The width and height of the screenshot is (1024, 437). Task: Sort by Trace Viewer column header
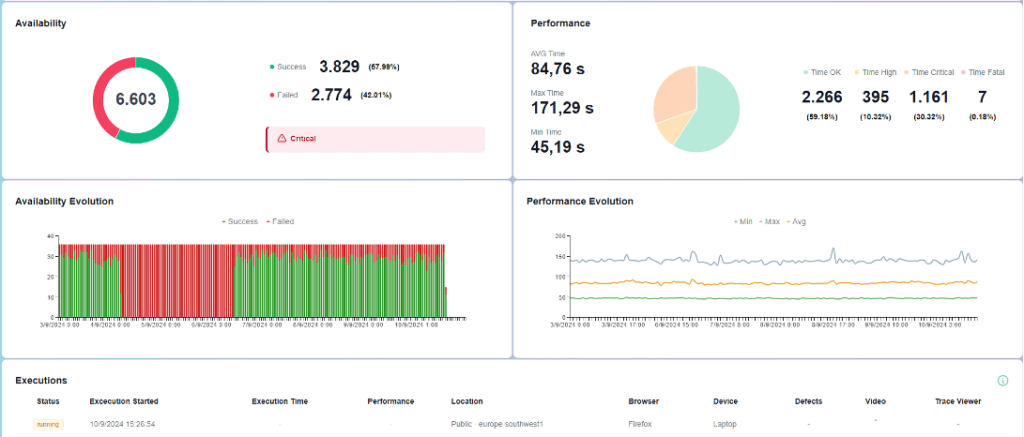pos(957,401)
